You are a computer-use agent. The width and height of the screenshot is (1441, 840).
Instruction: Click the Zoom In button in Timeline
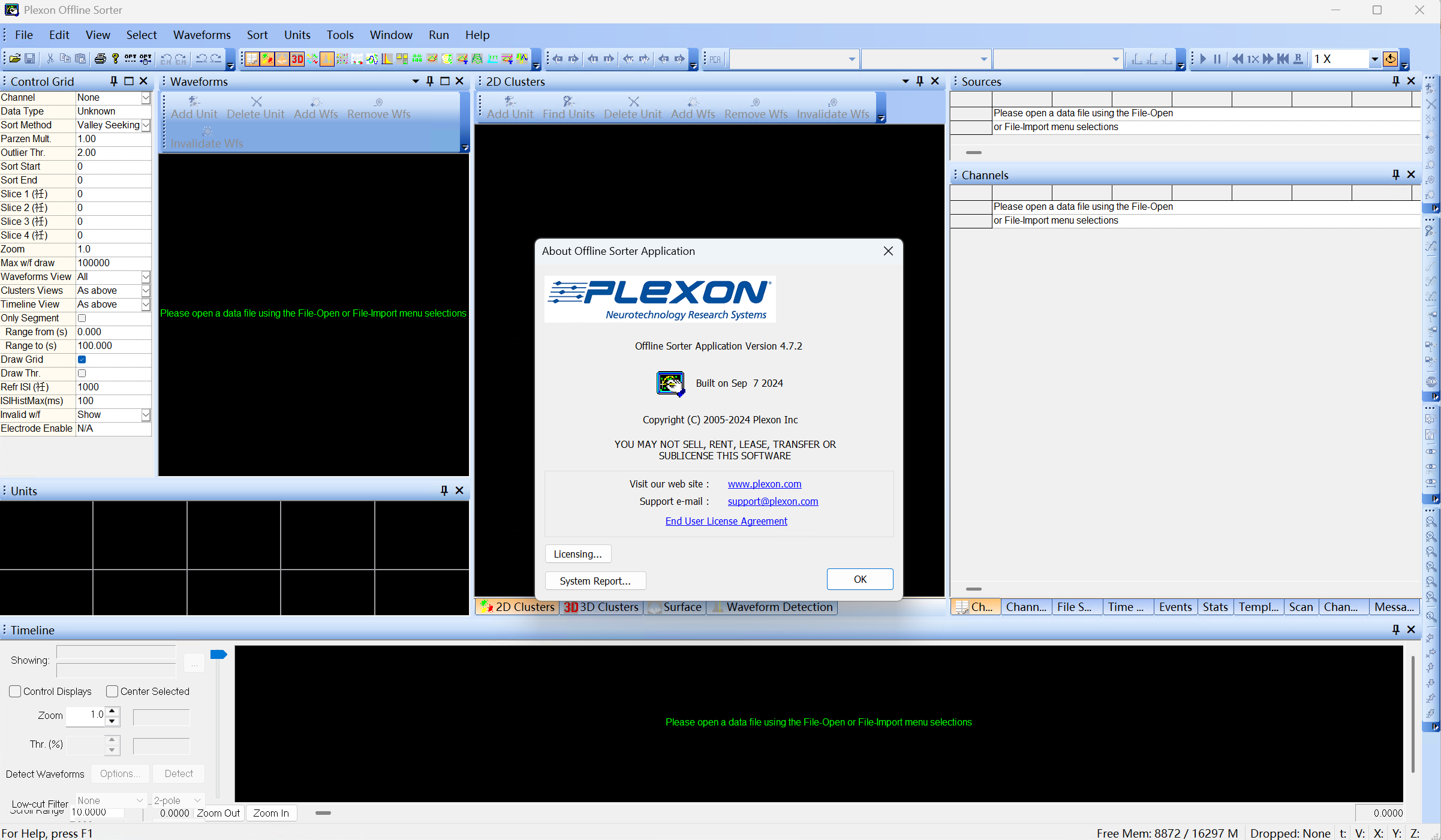pyautogui.click(x=271, y=813)
